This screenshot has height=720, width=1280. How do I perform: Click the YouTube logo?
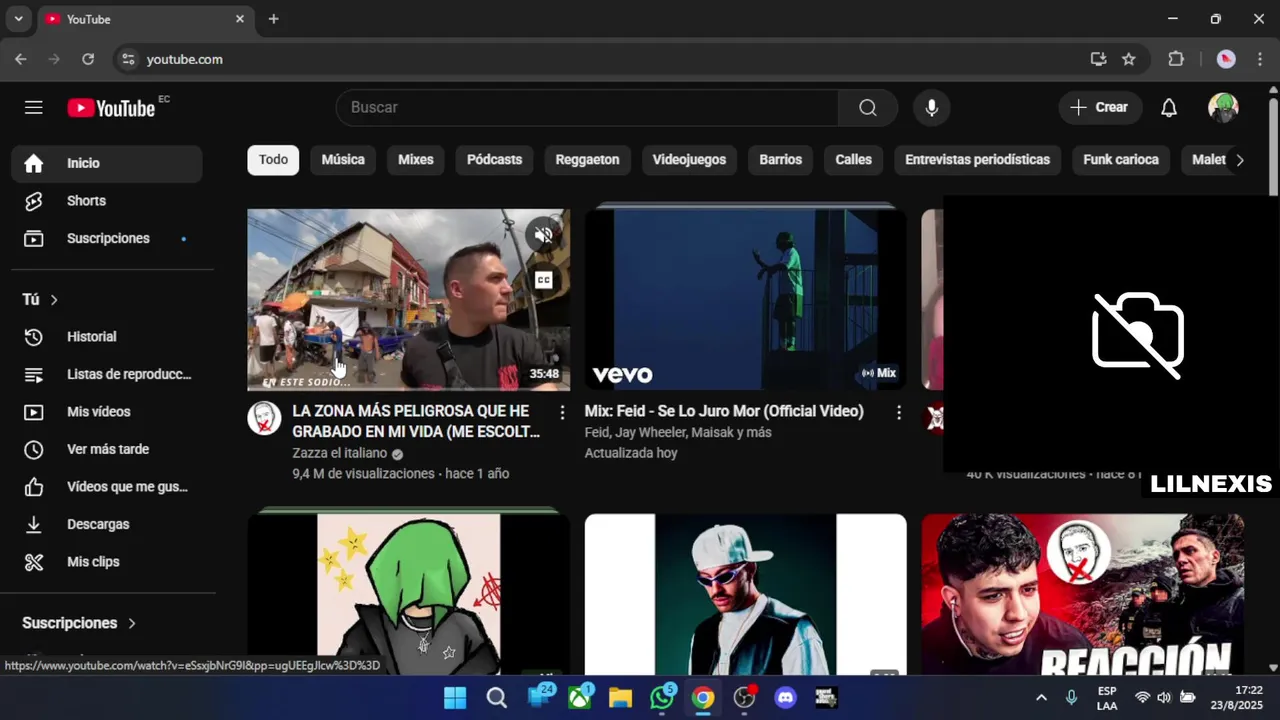(112, 107)
